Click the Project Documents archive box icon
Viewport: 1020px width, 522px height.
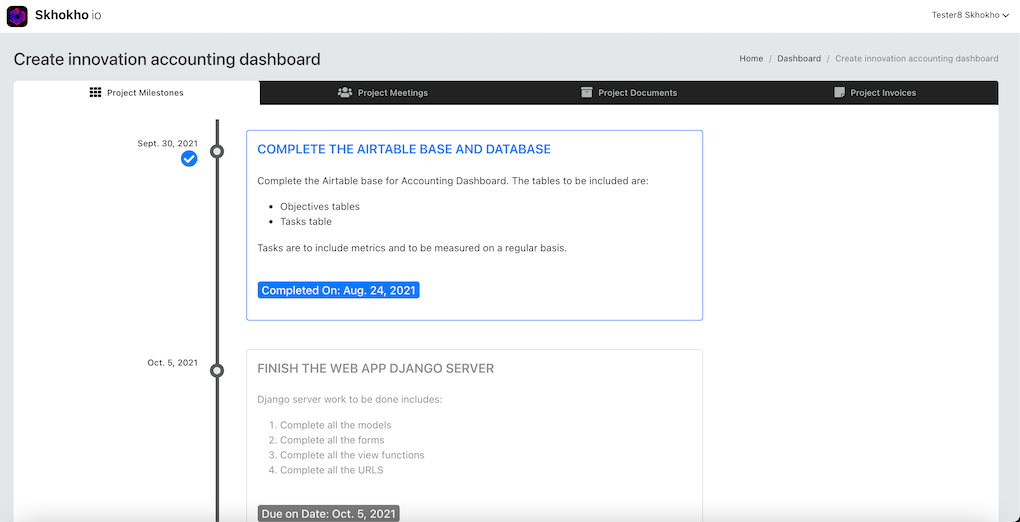587,92
